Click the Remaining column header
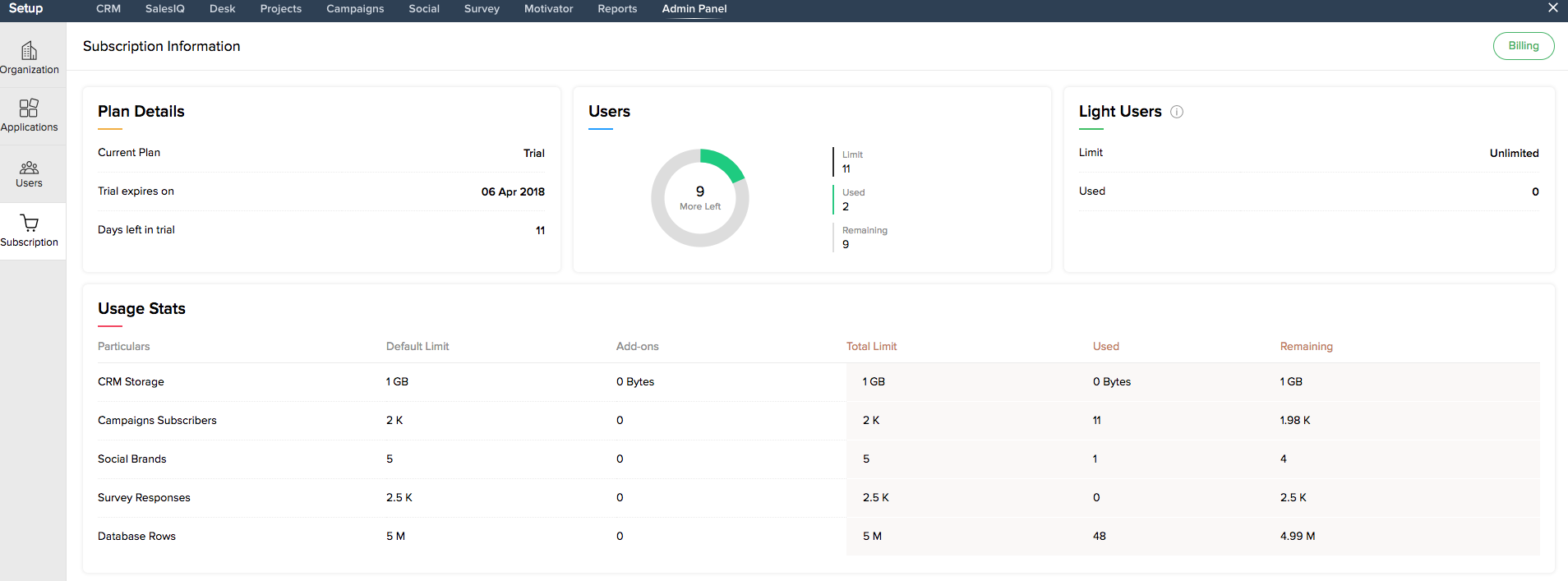 (x=1307, y=347)
